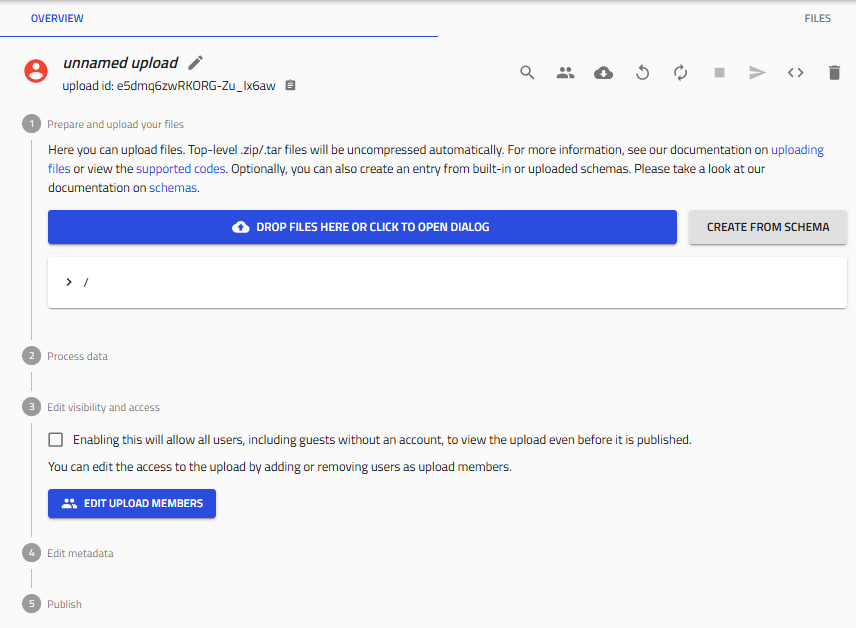Download the upload files with cloud icon
This screenshot has width=856, height=628.
pos(603,72)
